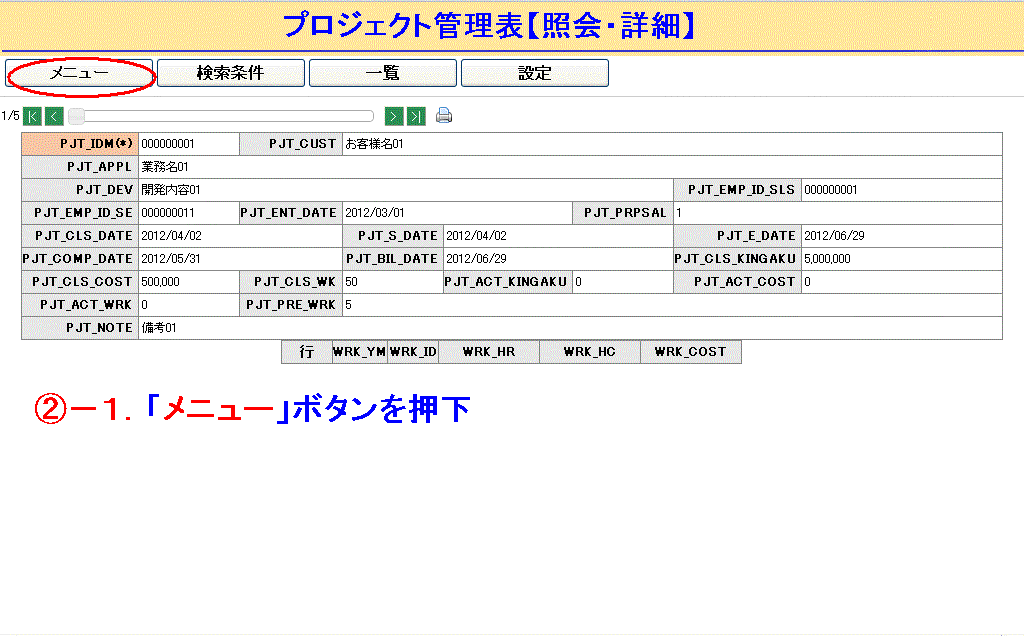Click the printer icon
Viewport: 1024px width, 636px height.
[x=444, y=116]
